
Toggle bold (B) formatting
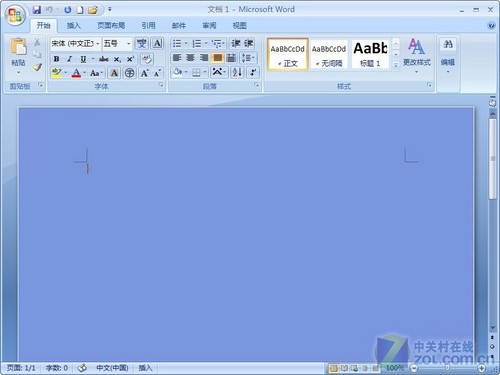point(57,59)
